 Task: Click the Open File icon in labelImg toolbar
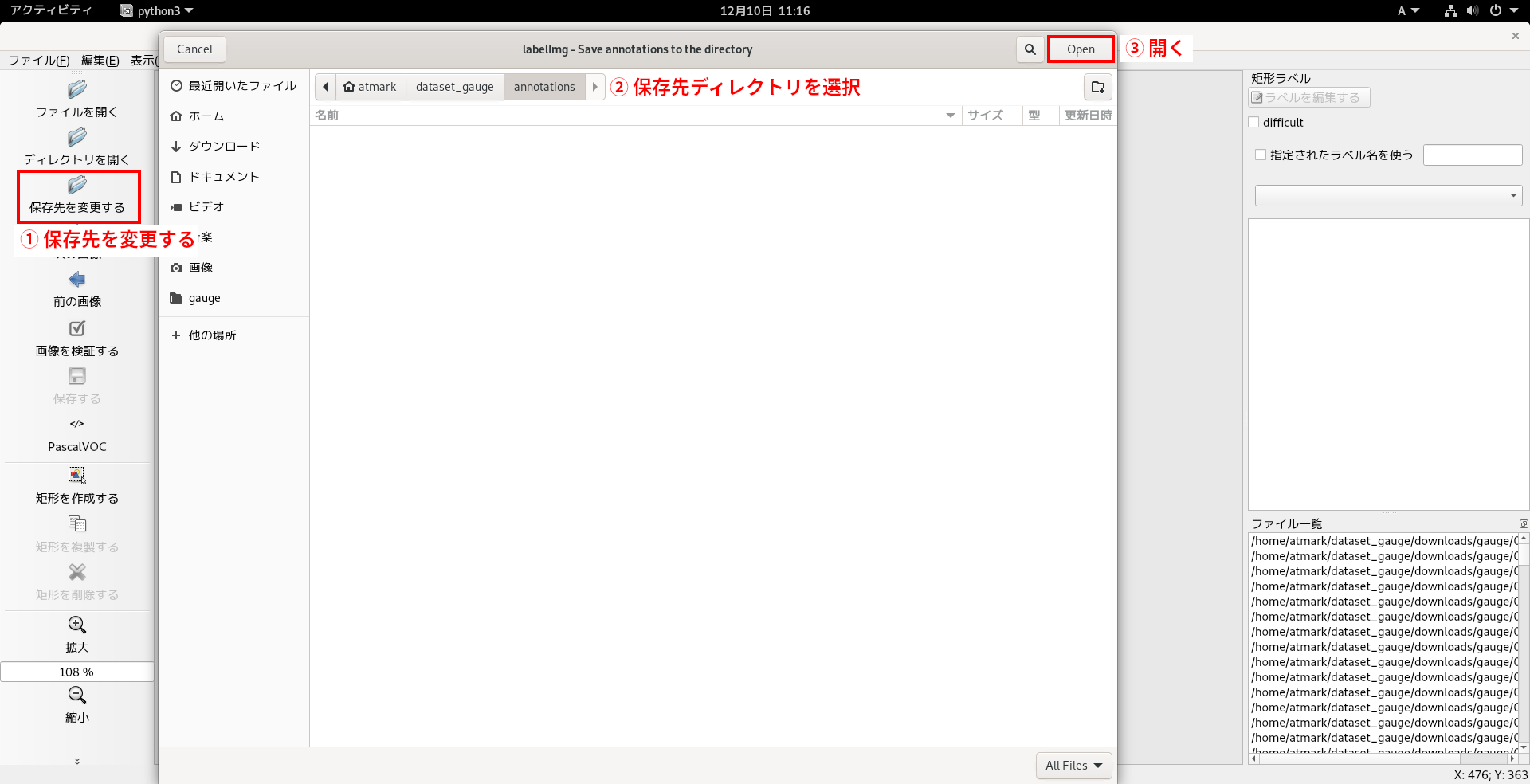(77, 89)
